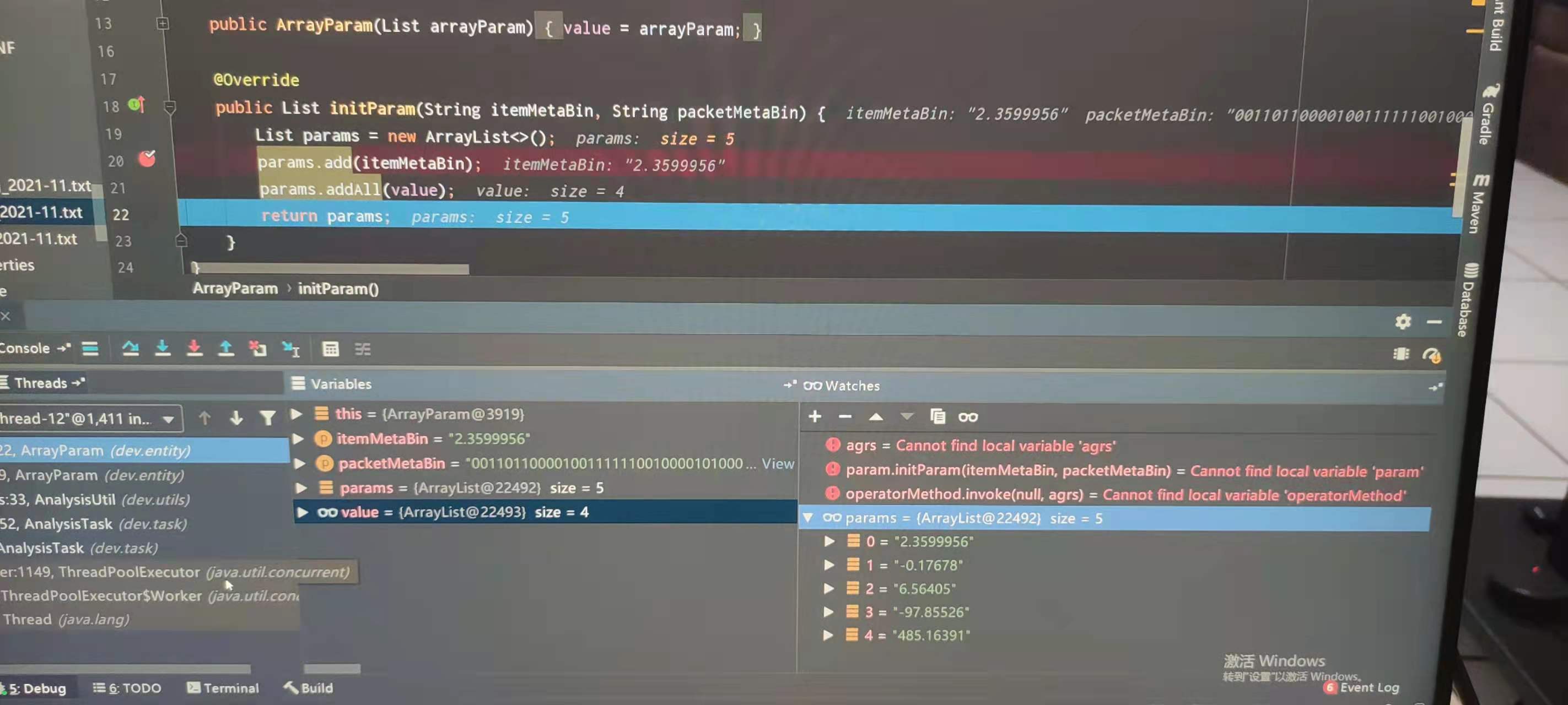
Task: Expand packetMetaBin variable node
Action: tap(300, 464)
